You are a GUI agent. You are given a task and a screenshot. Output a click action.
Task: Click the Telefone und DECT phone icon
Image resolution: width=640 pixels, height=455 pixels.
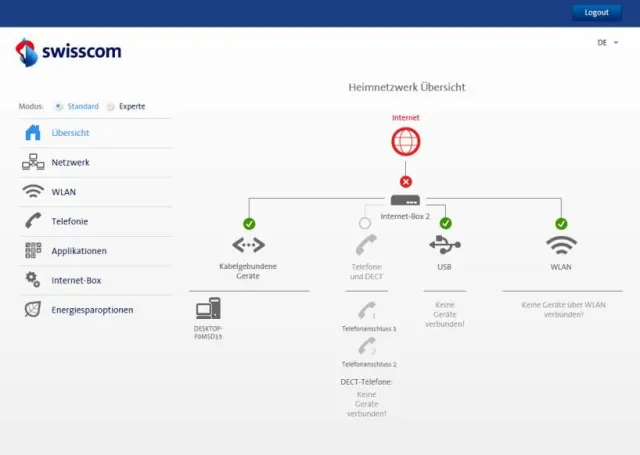click(x=366, y=244)
